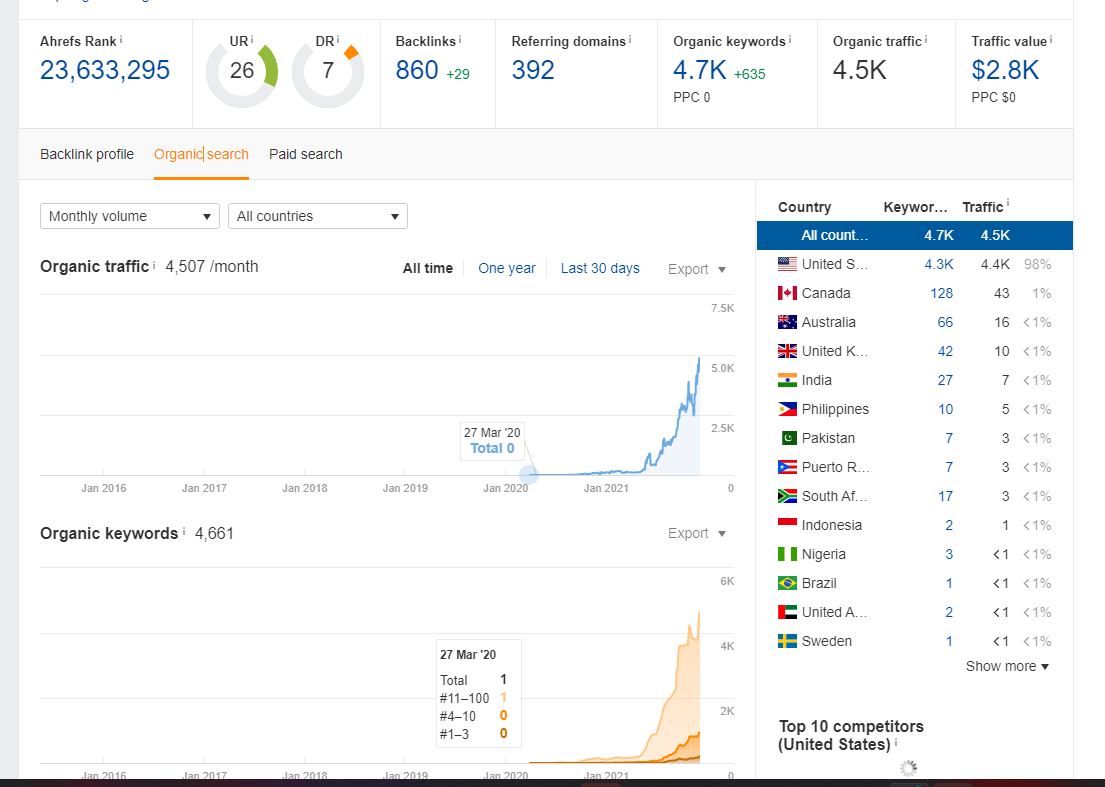1105x787 pixels.
Task: Click the +29 backlinks change
Action: 457,74
